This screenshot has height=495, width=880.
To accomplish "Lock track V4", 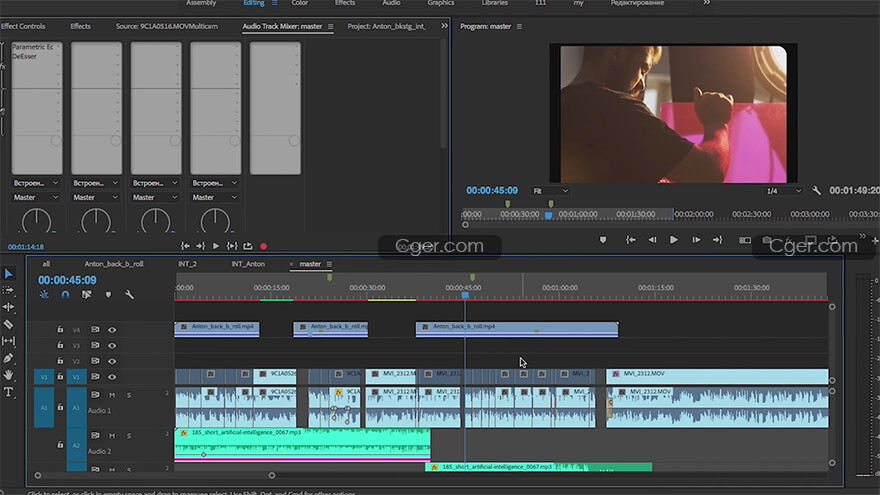I will (x=60, y=329).
